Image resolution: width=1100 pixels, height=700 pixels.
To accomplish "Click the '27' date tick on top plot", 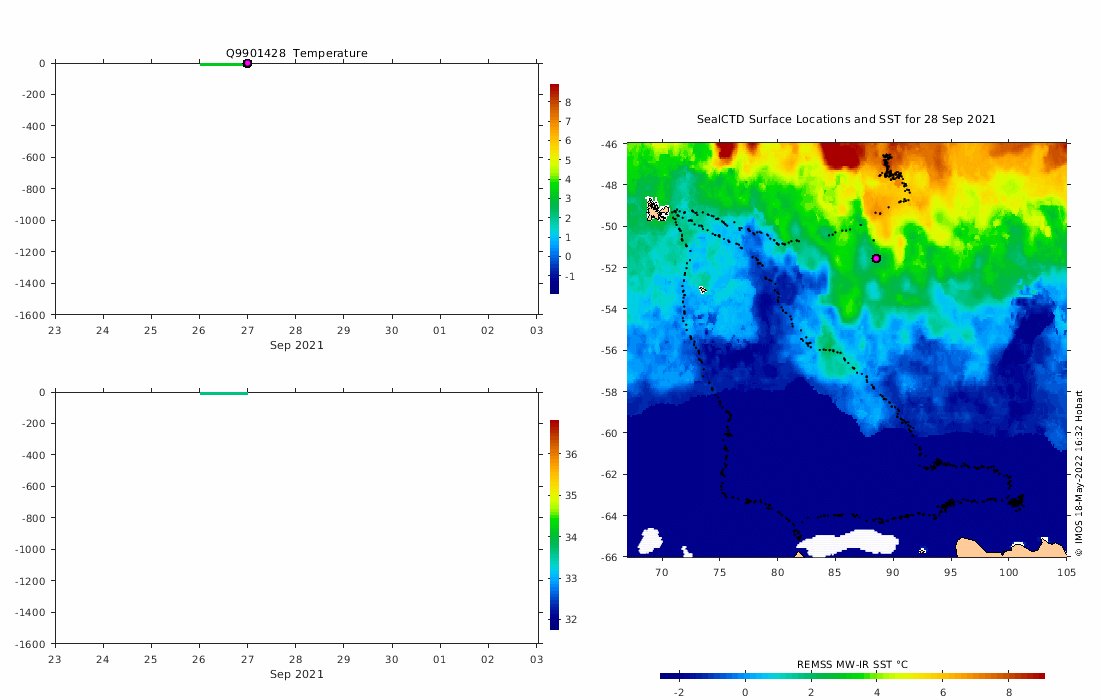I will tap(247, 330).
